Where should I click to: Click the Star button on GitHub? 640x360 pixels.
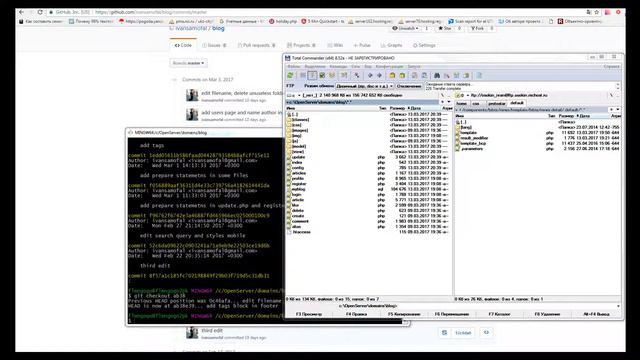pos(444,29)
